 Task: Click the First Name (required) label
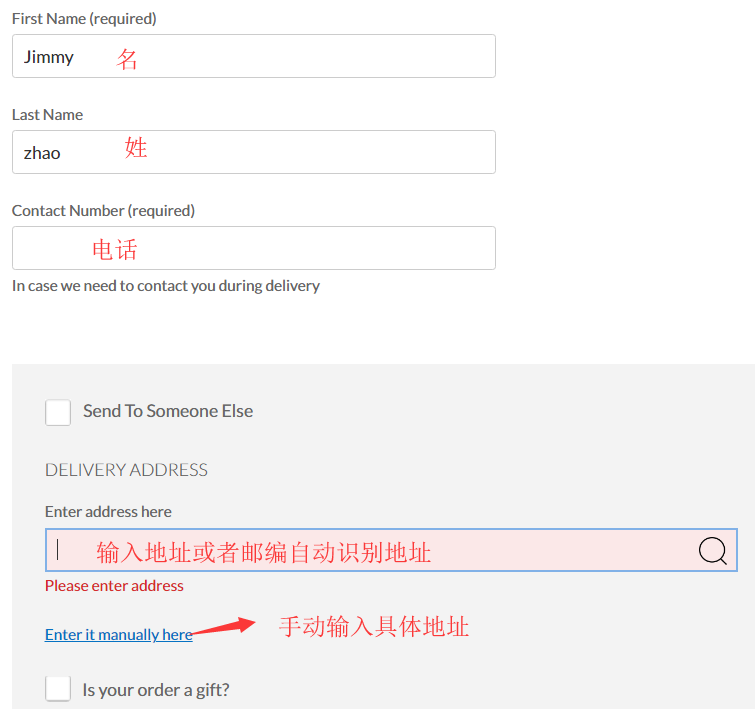pyautogui.click(x=84, y=18)
